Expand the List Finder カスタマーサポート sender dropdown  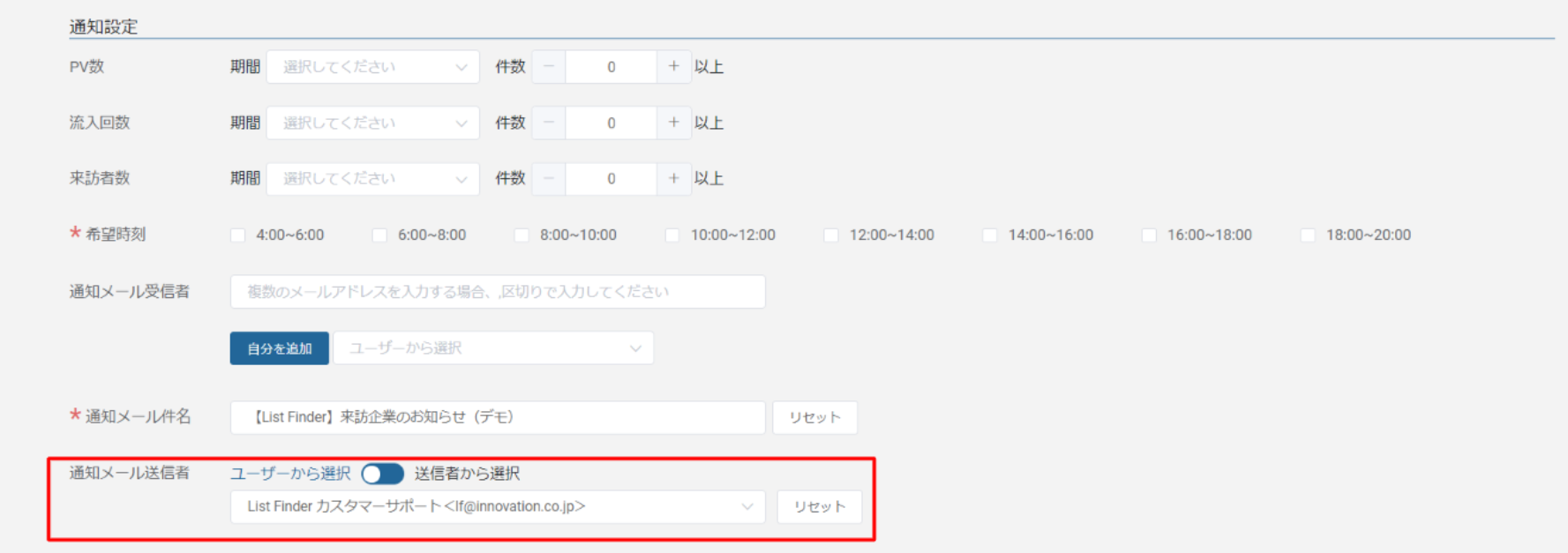coord(498,507)
